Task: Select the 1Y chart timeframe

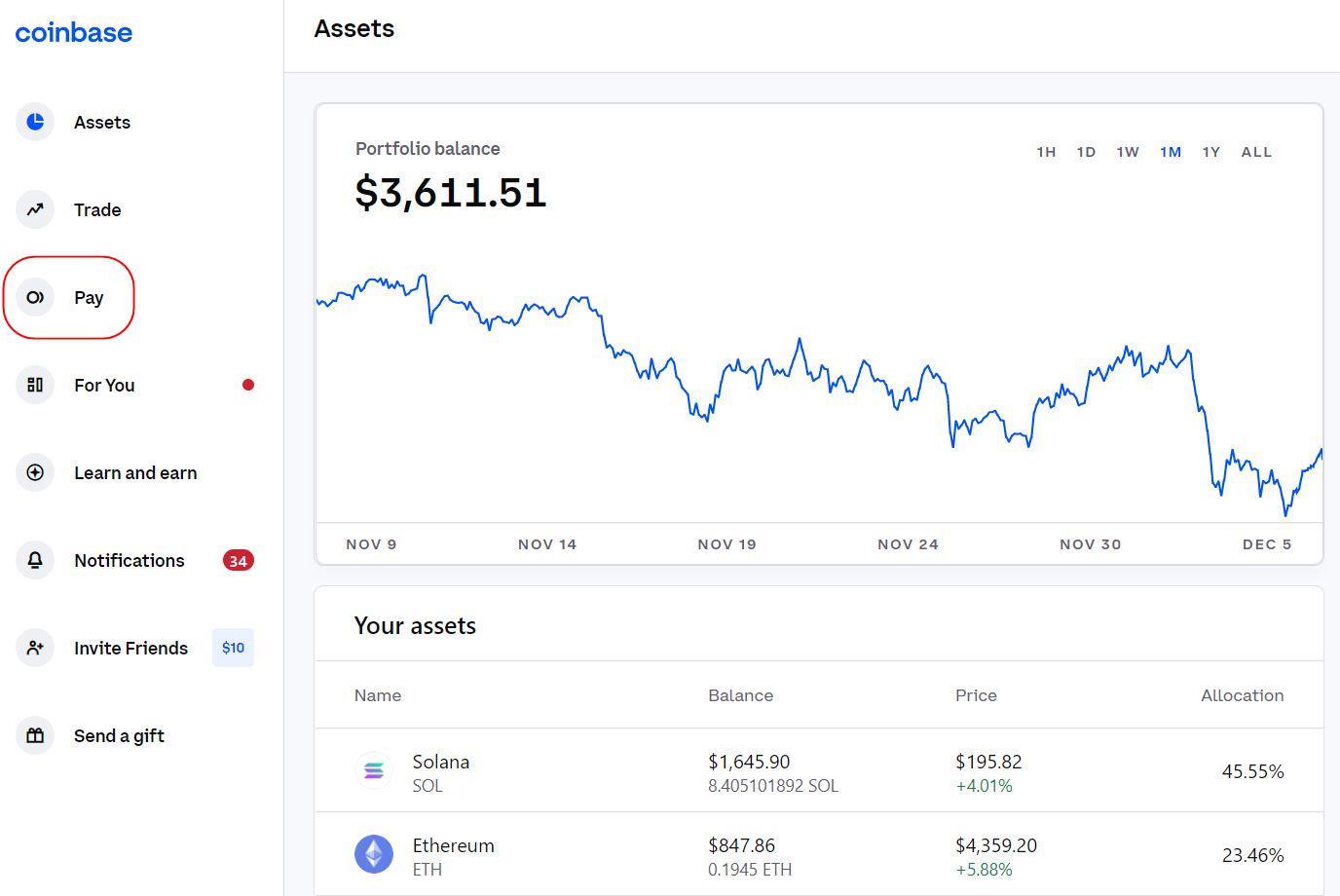Action: 1210,152
